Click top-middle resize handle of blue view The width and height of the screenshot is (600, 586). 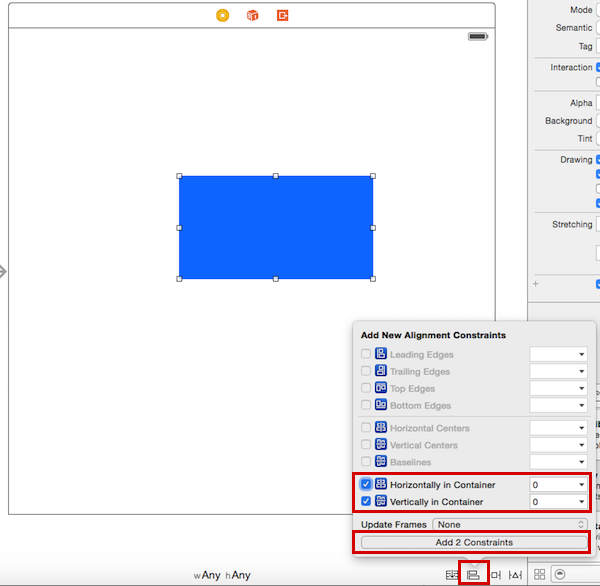[276, 176]
